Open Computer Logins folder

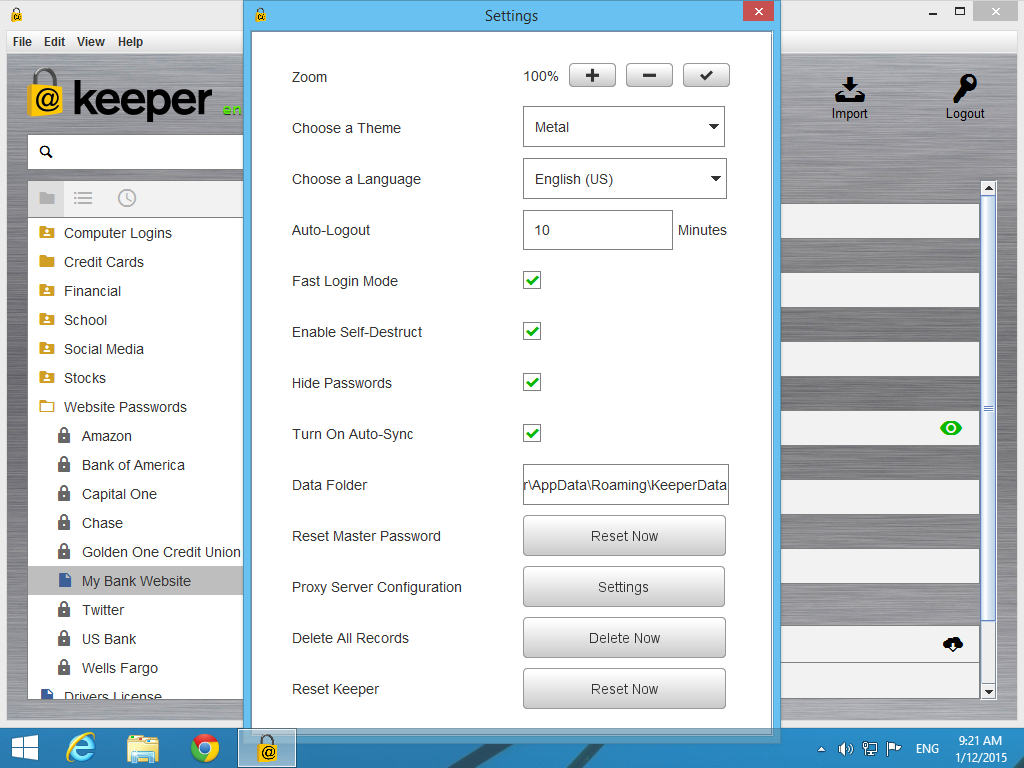point(118,233)
